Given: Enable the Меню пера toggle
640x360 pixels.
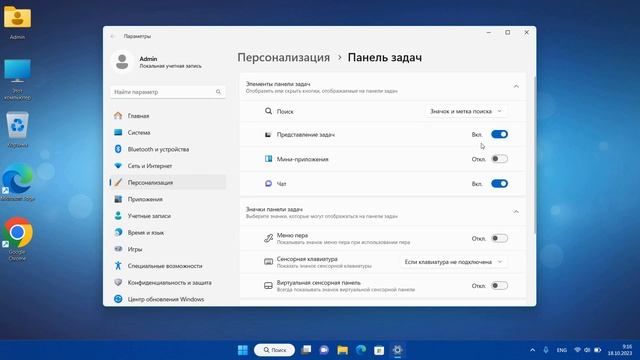Looking at the screenshot, I should point(499,238).
